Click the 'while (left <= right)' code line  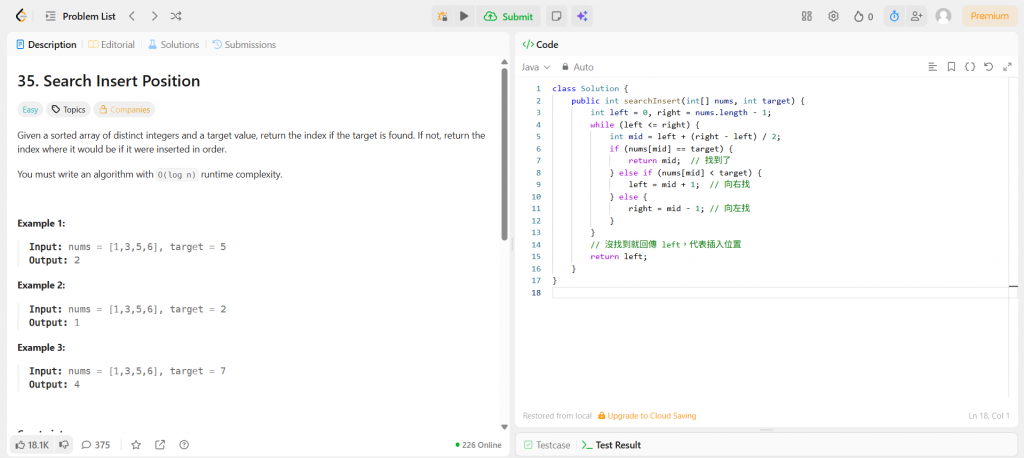[645, 124]
